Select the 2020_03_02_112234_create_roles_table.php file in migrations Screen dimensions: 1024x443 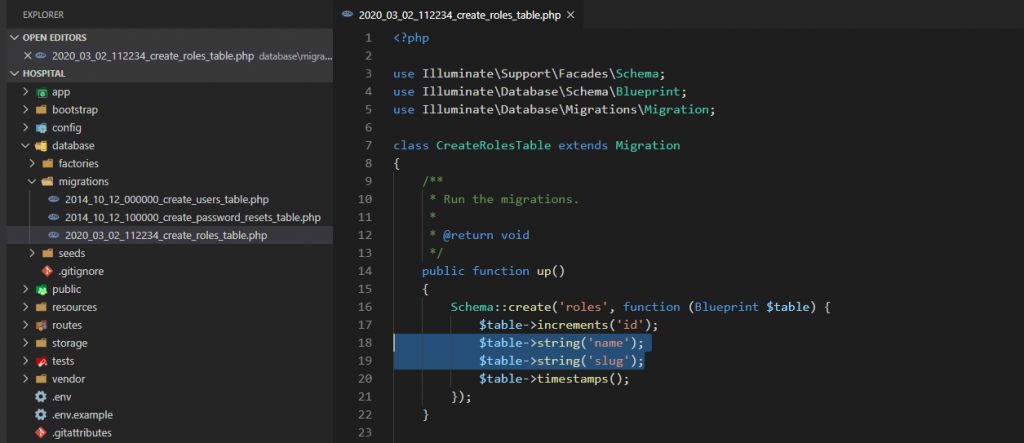click(x=166, y=235)
